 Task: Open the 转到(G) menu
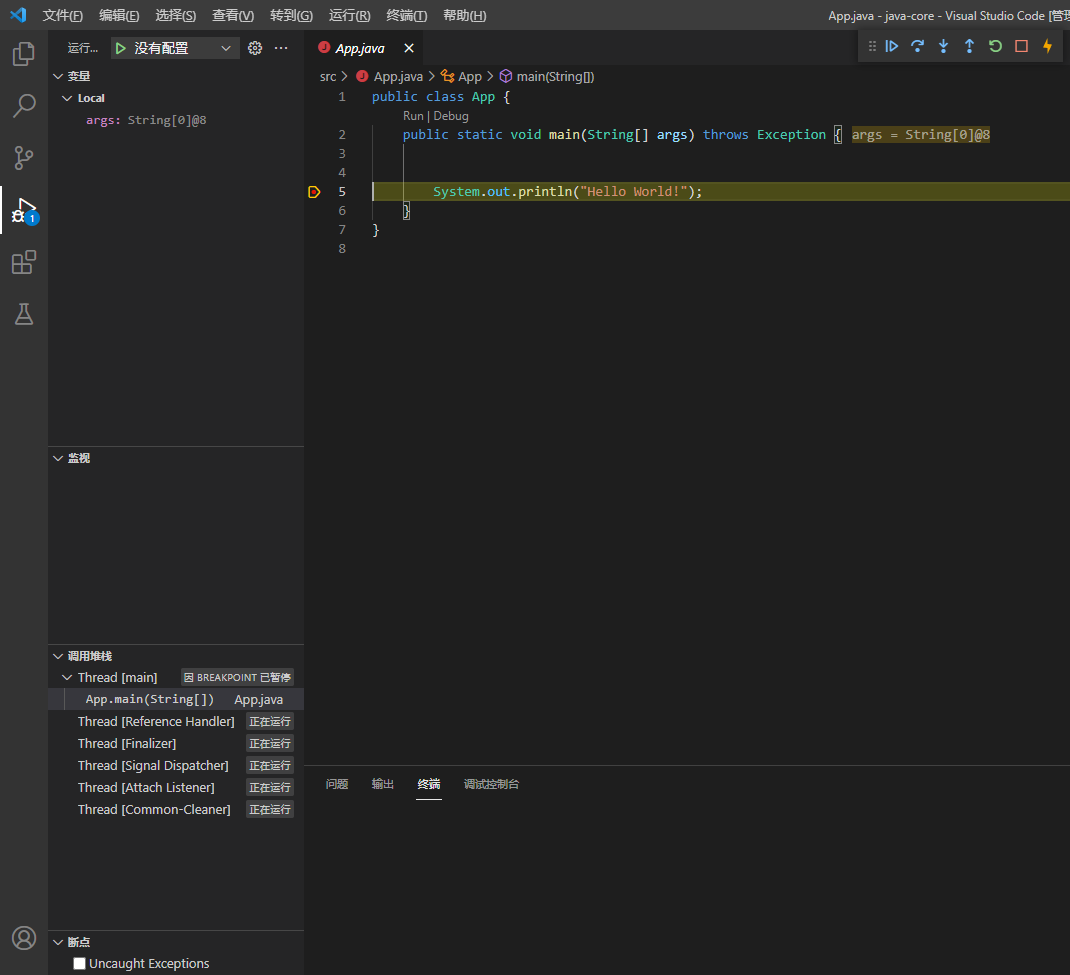[x=291, y=16]
